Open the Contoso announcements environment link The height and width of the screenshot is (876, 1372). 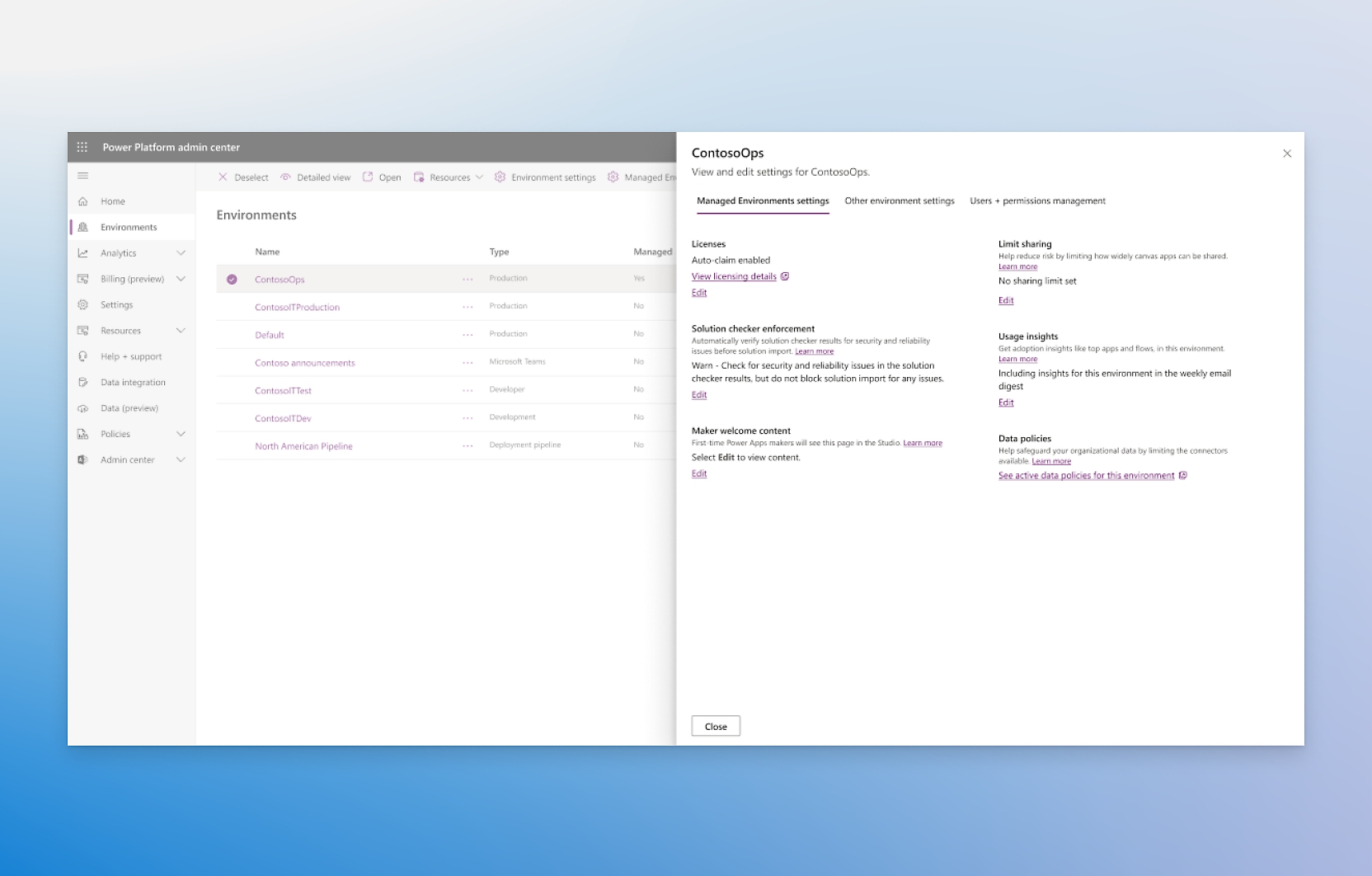[x=305, y=363]
